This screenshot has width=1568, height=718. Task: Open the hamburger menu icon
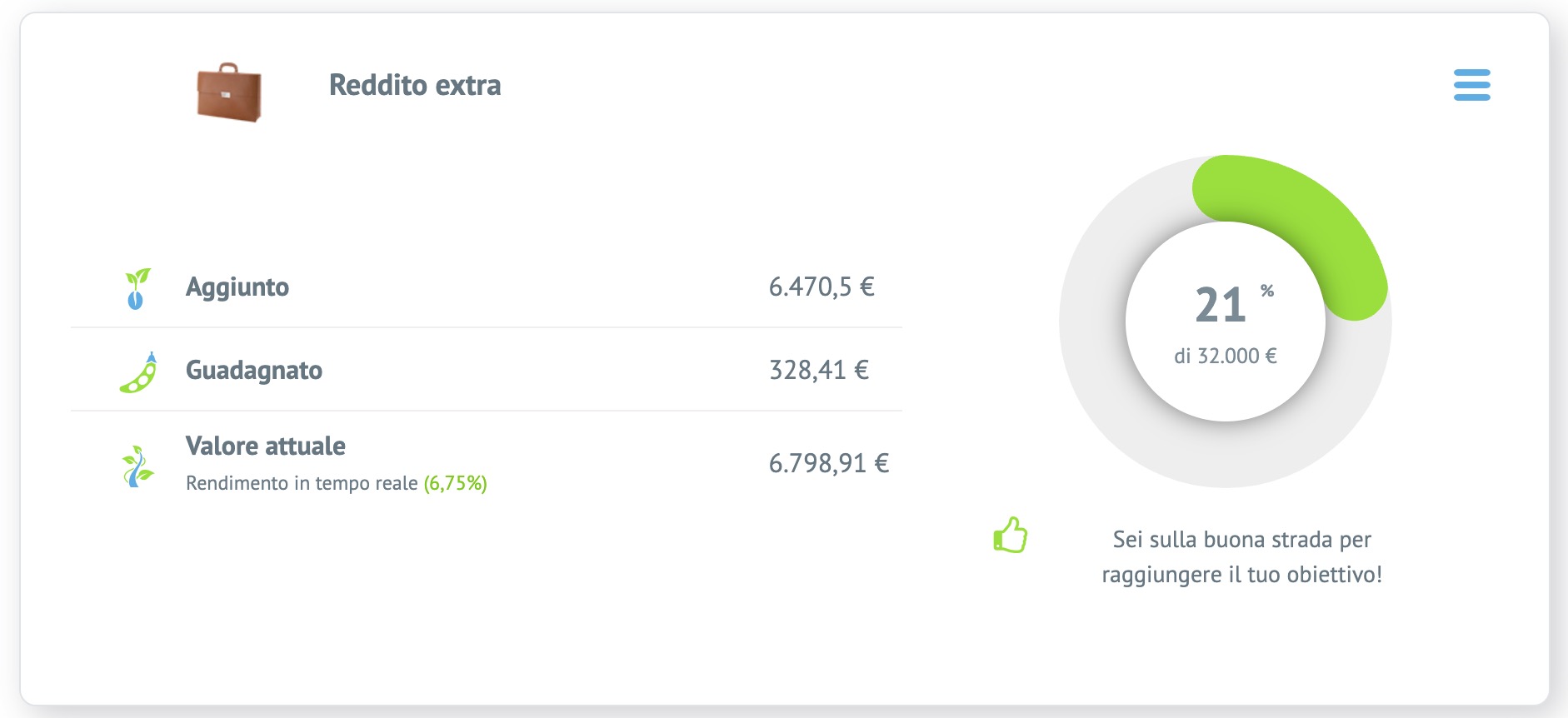coord(1471,85)
